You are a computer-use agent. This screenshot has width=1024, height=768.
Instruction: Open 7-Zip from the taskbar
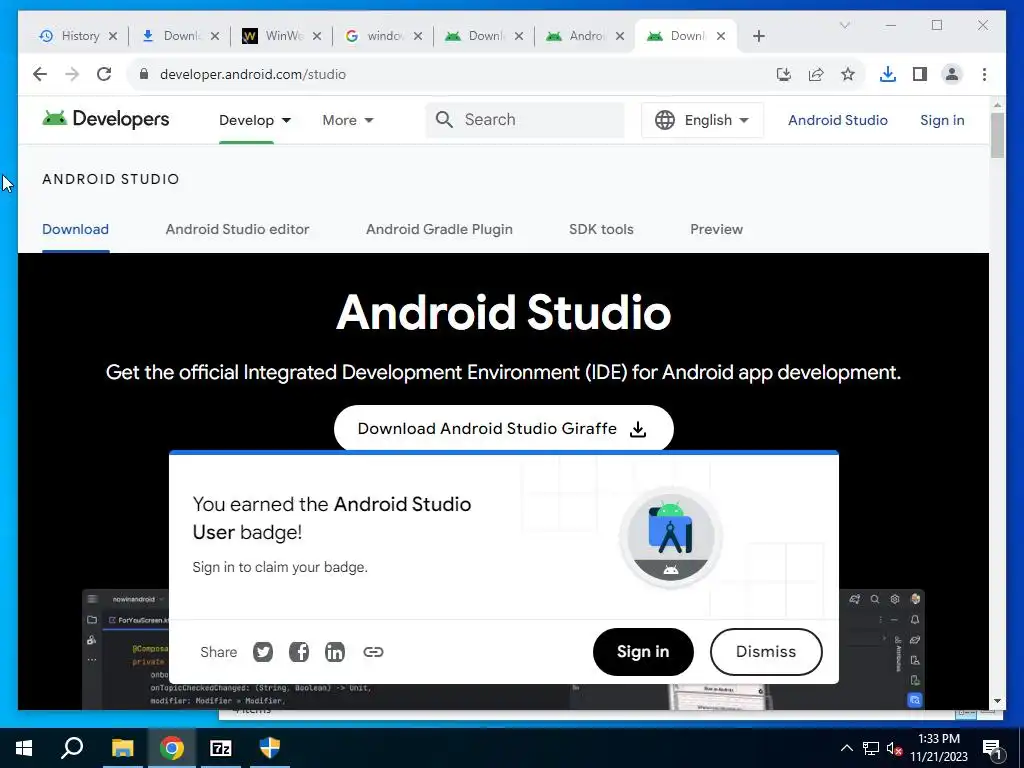point(221,748)
